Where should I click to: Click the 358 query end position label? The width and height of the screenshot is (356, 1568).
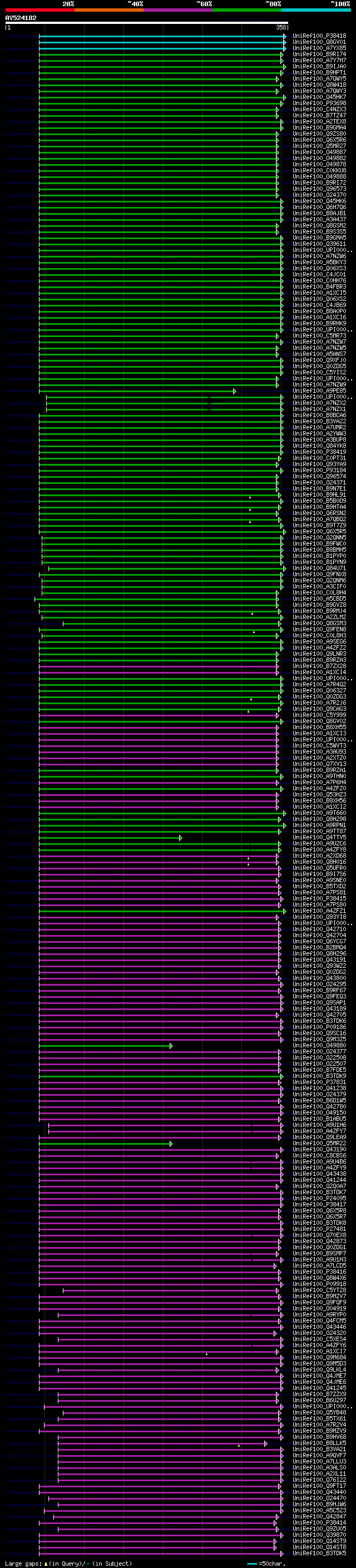click(281, 28)
